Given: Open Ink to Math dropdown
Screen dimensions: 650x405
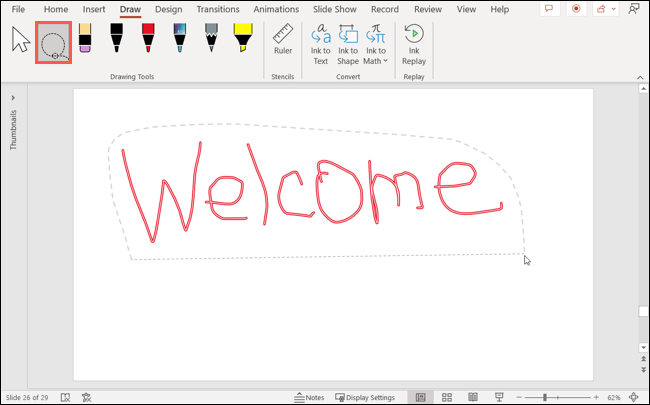Looking at the screenshot, I should tap(376, 44).
